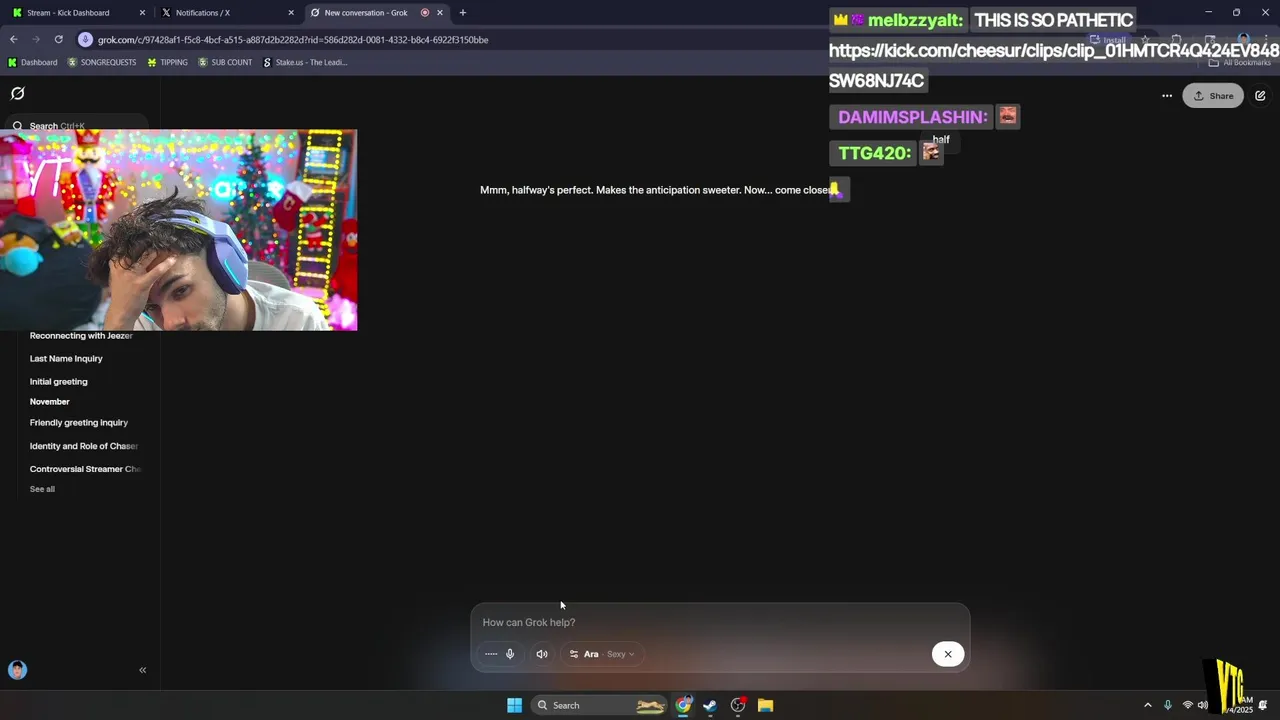Reload the page with the refresh icon
The width and height of the screenshot is (1280, 720).
(x=59, y=40)
